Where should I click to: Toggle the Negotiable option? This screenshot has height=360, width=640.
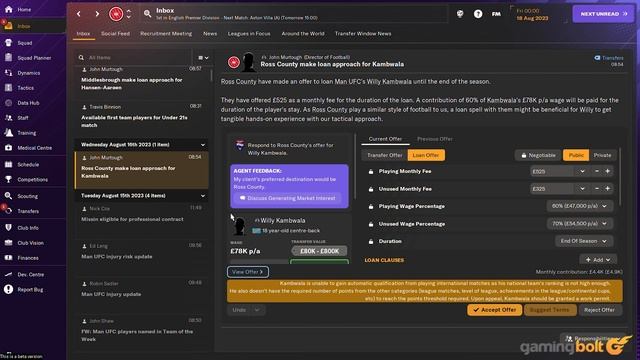click(x=538, y=155)
